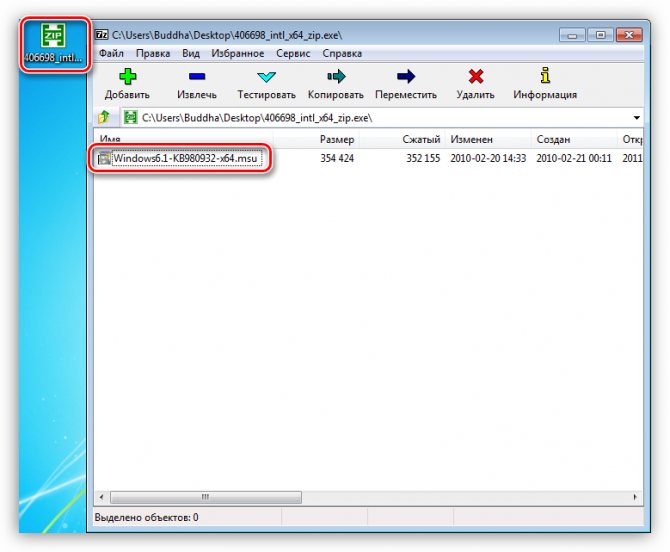670x552 pixels.
Task: Open the Файл menu
Action: click(111, 53)
